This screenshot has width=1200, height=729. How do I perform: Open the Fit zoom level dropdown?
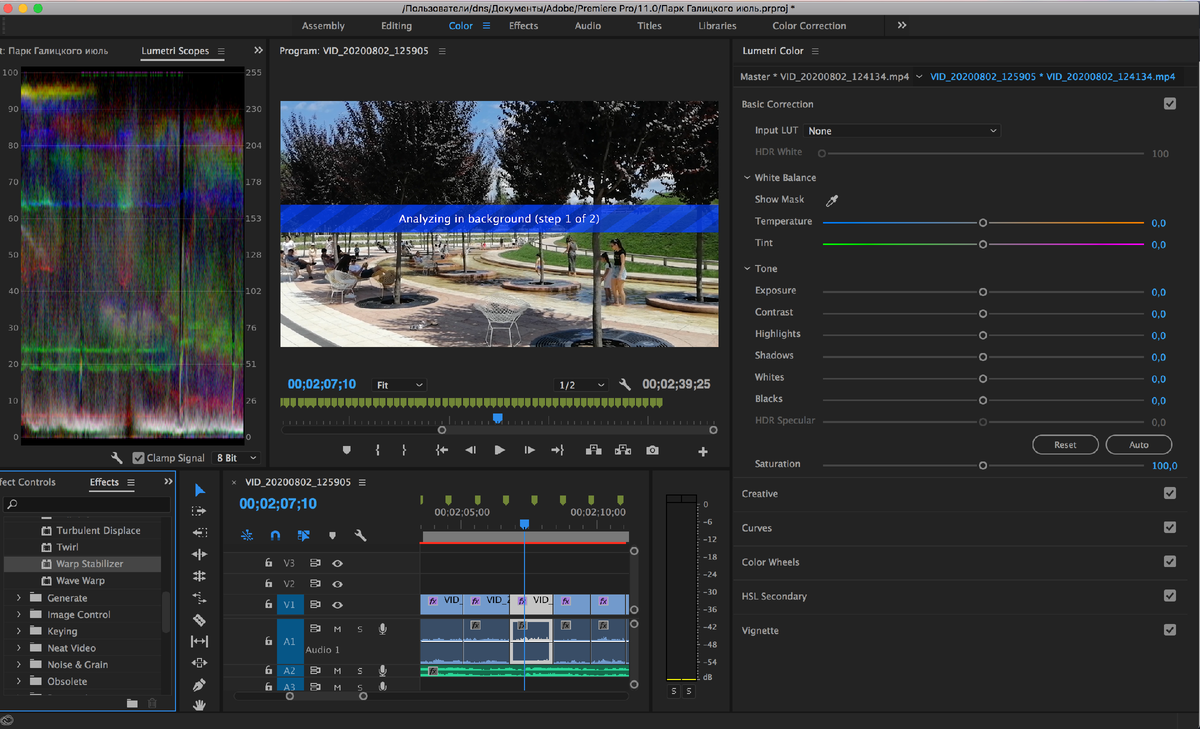click(399, 385)
